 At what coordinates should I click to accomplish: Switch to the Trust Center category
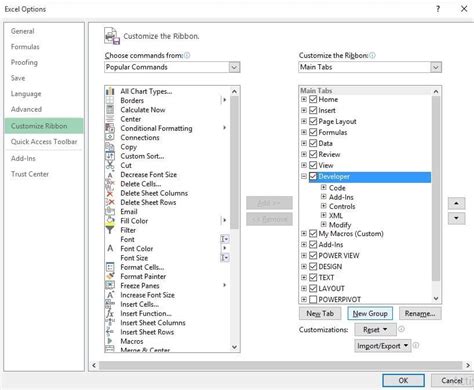[x=30, y=174]
